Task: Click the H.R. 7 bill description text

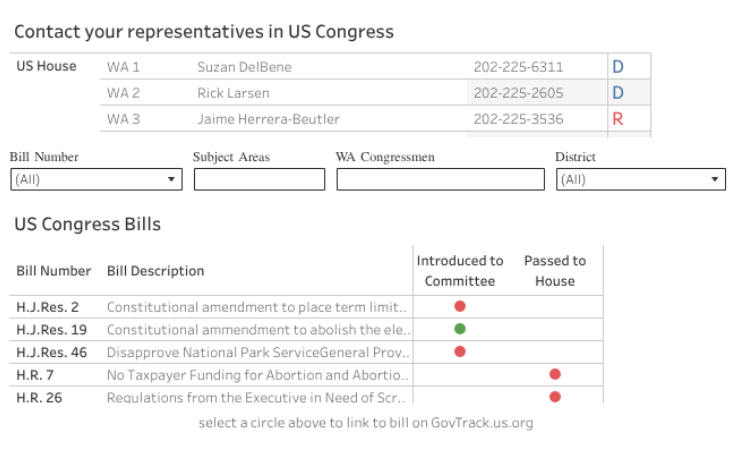Action: tap(258, 374)
